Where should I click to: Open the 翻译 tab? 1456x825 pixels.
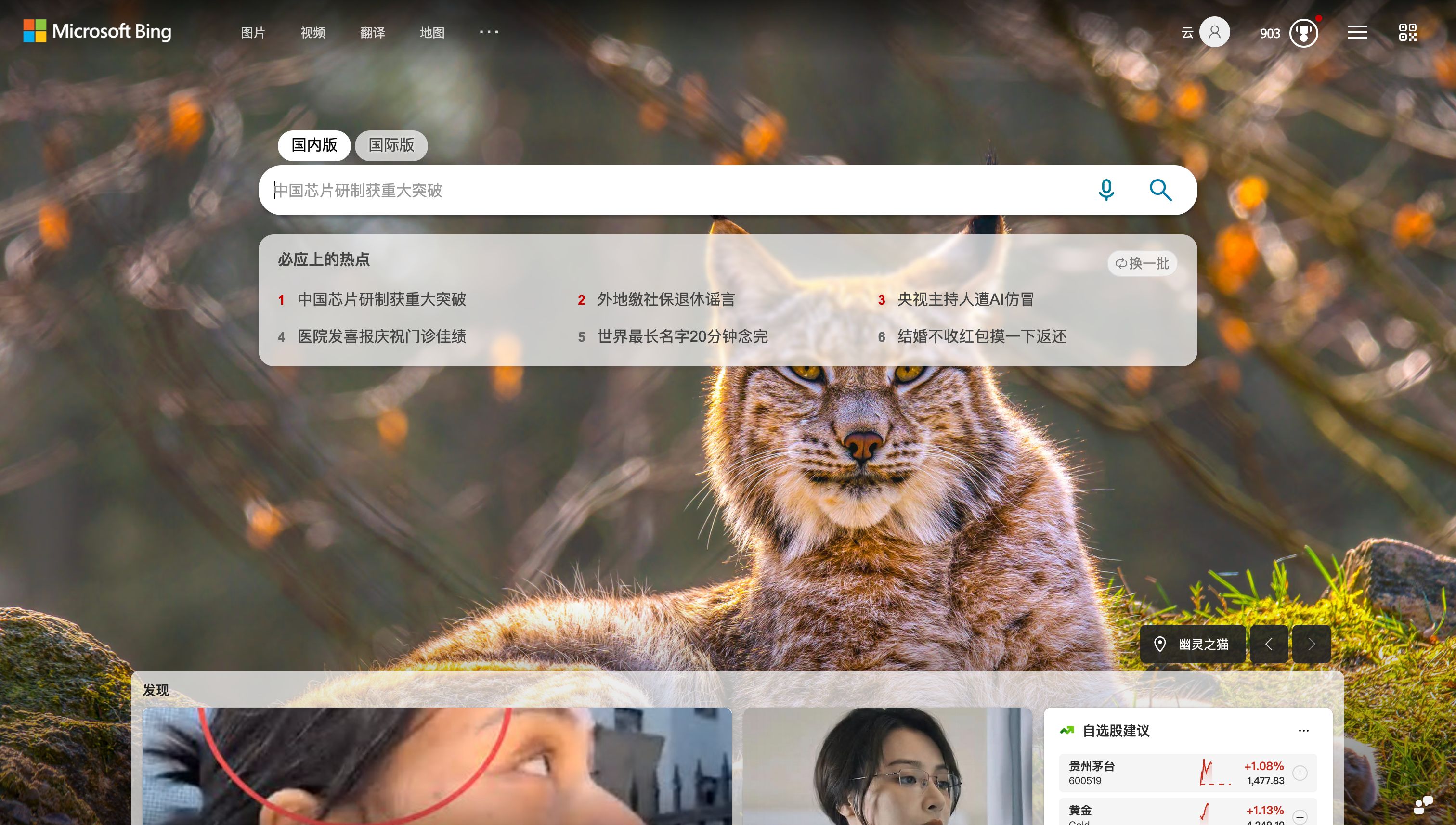coord(372,33)
